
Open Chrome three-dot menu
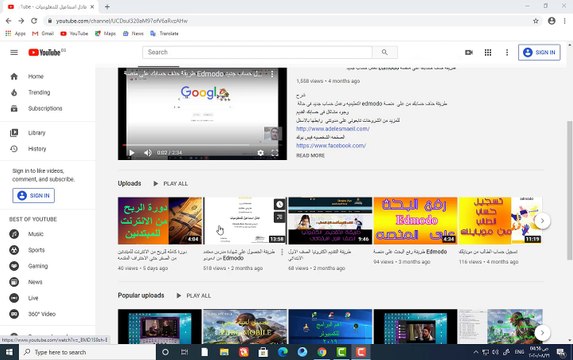click(x=565, y=21)
